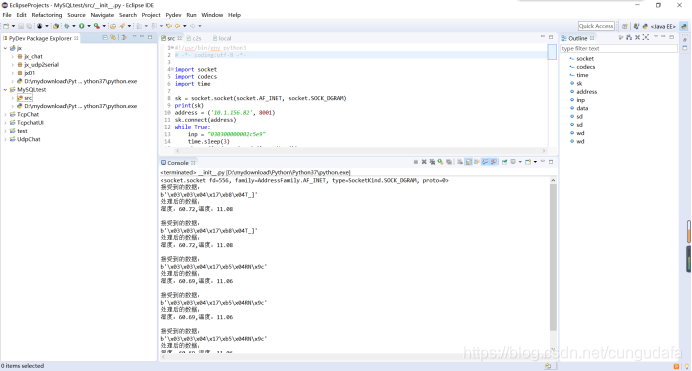Expand the TcpChat project node
The width and height of the screenshot is (692, 371).
[x=5, y=114]
